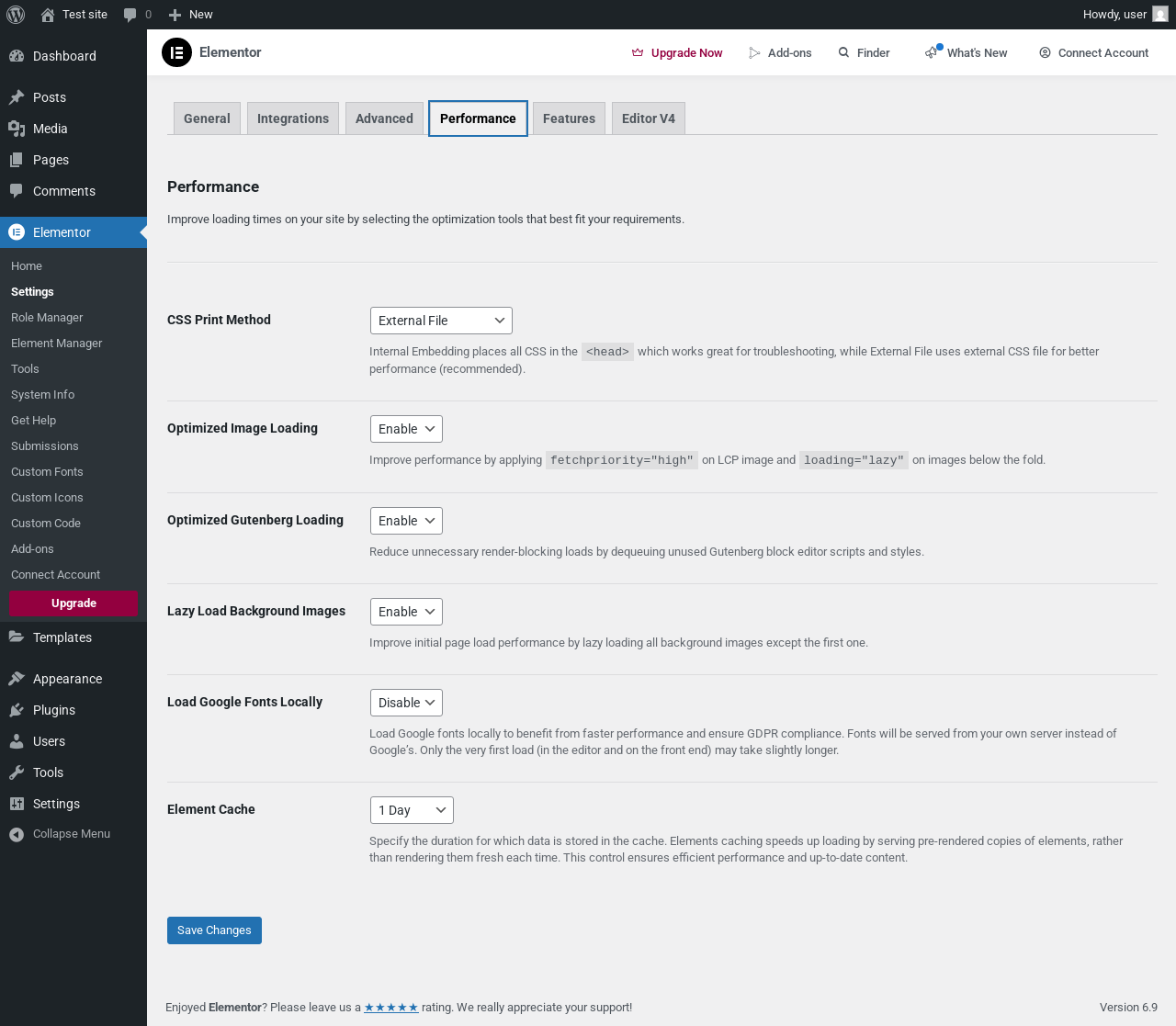1176x1026 pixels.
Task: Click the Pages icon in sidebar
Action: click(x=17, y=160)
